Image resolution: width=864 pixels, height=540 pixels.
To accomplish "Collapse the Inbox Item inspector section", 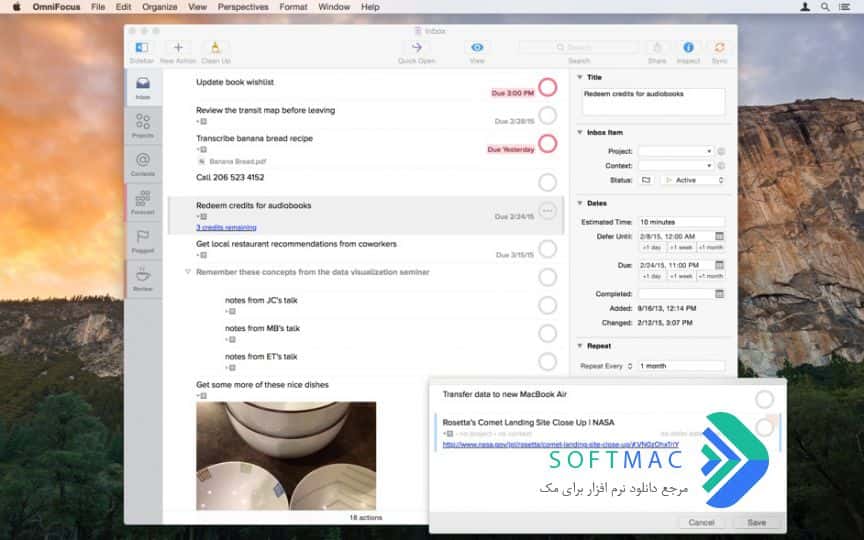I will (580, 132).
